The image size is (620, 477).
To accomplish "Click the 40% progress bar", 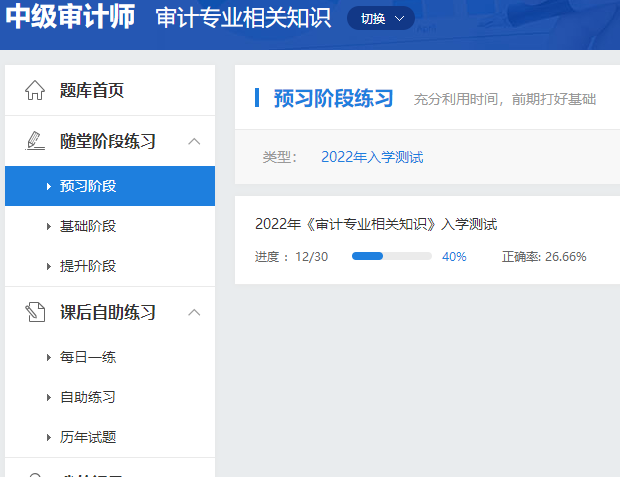I will click(x=392, y=256).
